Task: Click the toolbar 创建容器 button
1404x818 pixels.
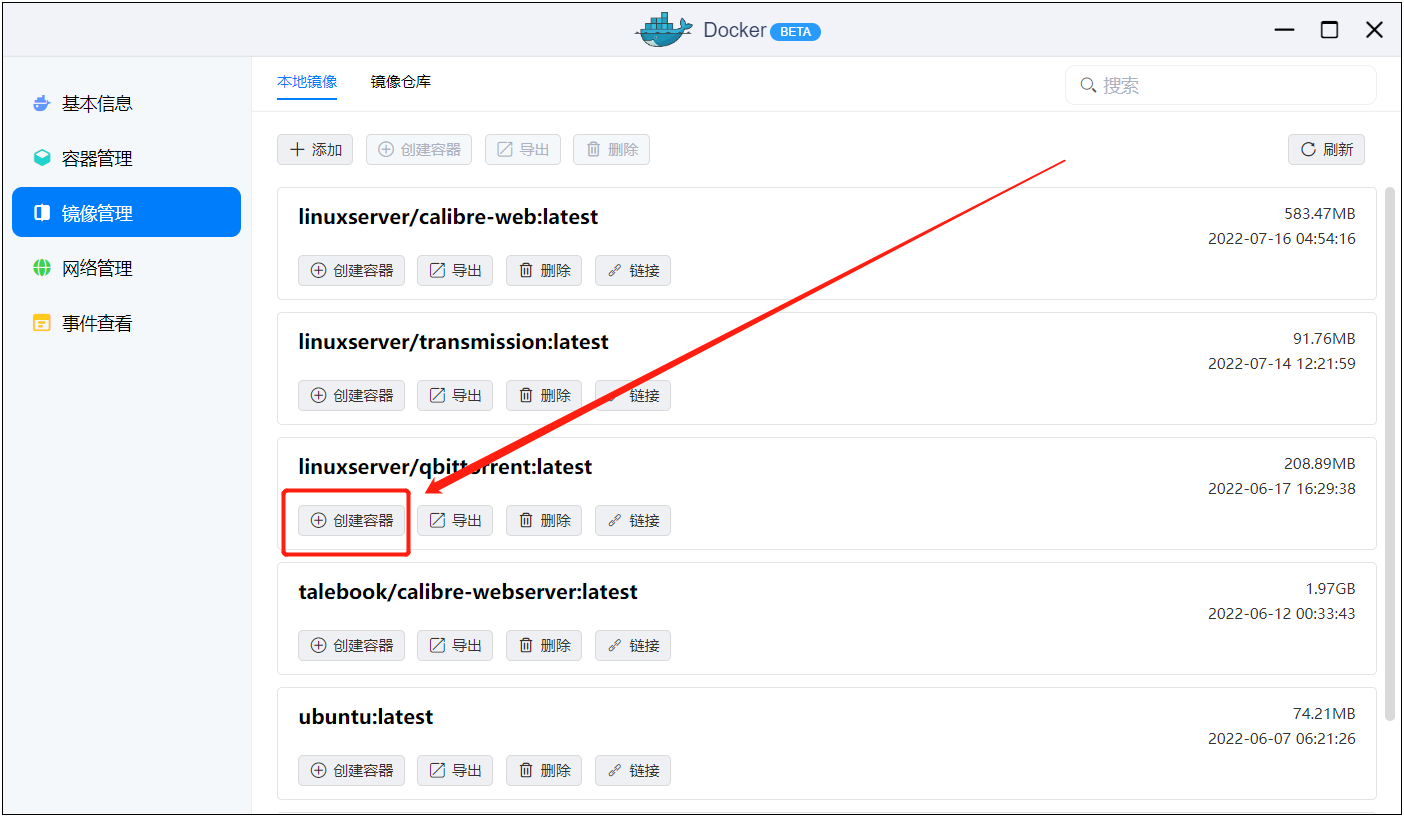Action: (x=420, y=150)
